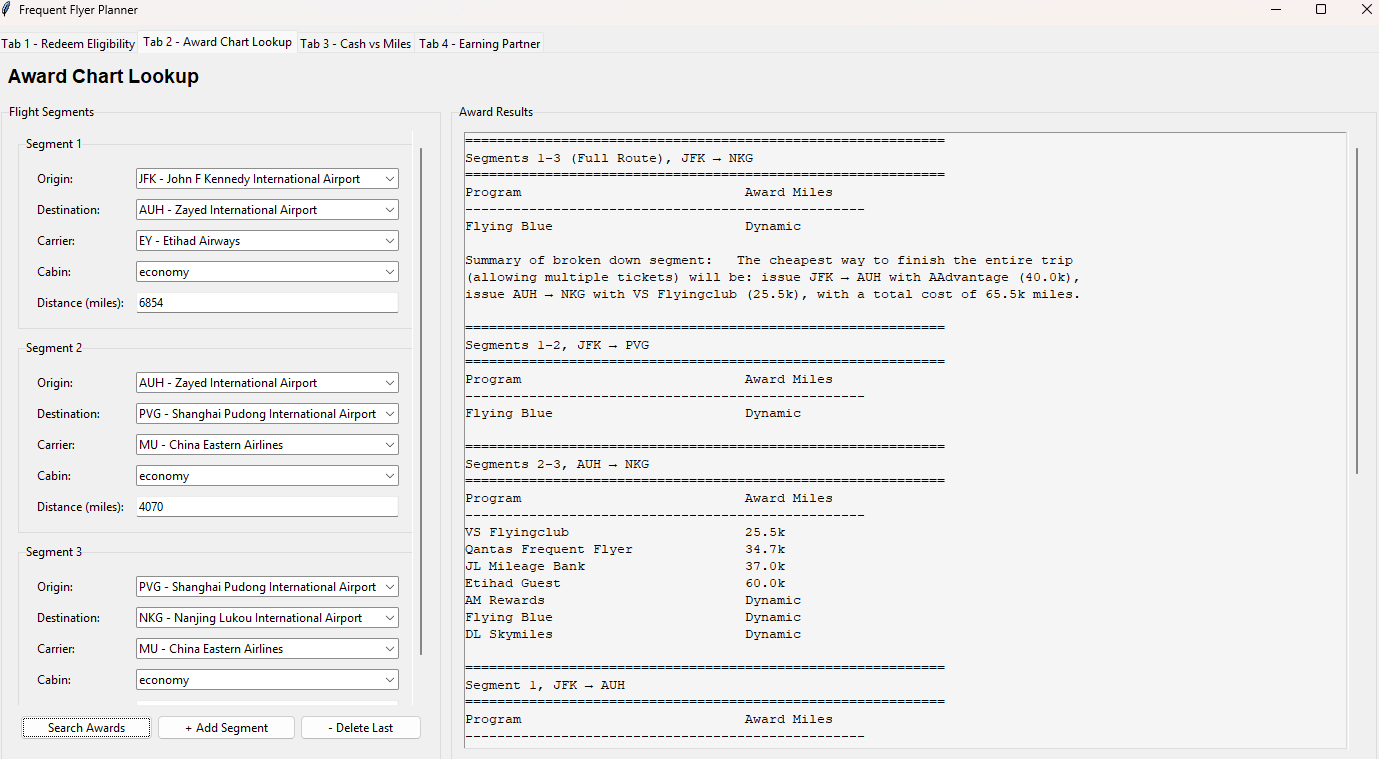
Task: Click the Award Results vertical scrollbar
Action: click(x=1357, y=310)
